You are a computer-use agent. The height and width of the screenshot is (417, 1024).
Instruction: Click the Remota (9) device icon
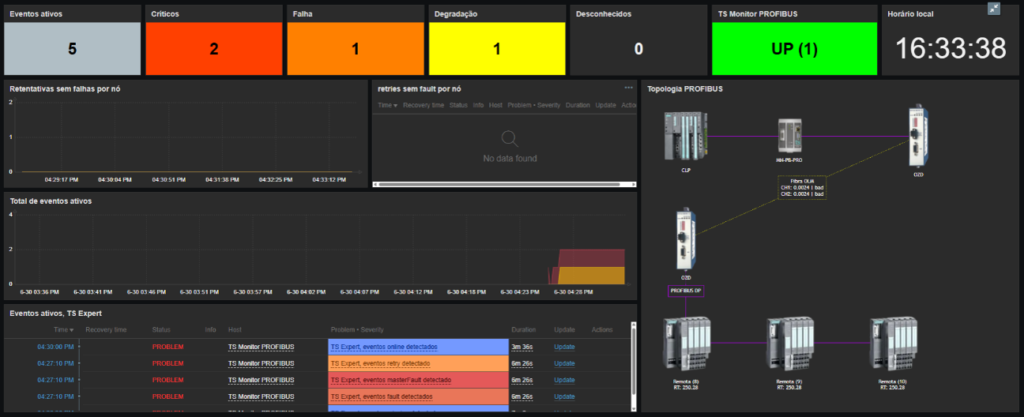[x=790, y=343]
